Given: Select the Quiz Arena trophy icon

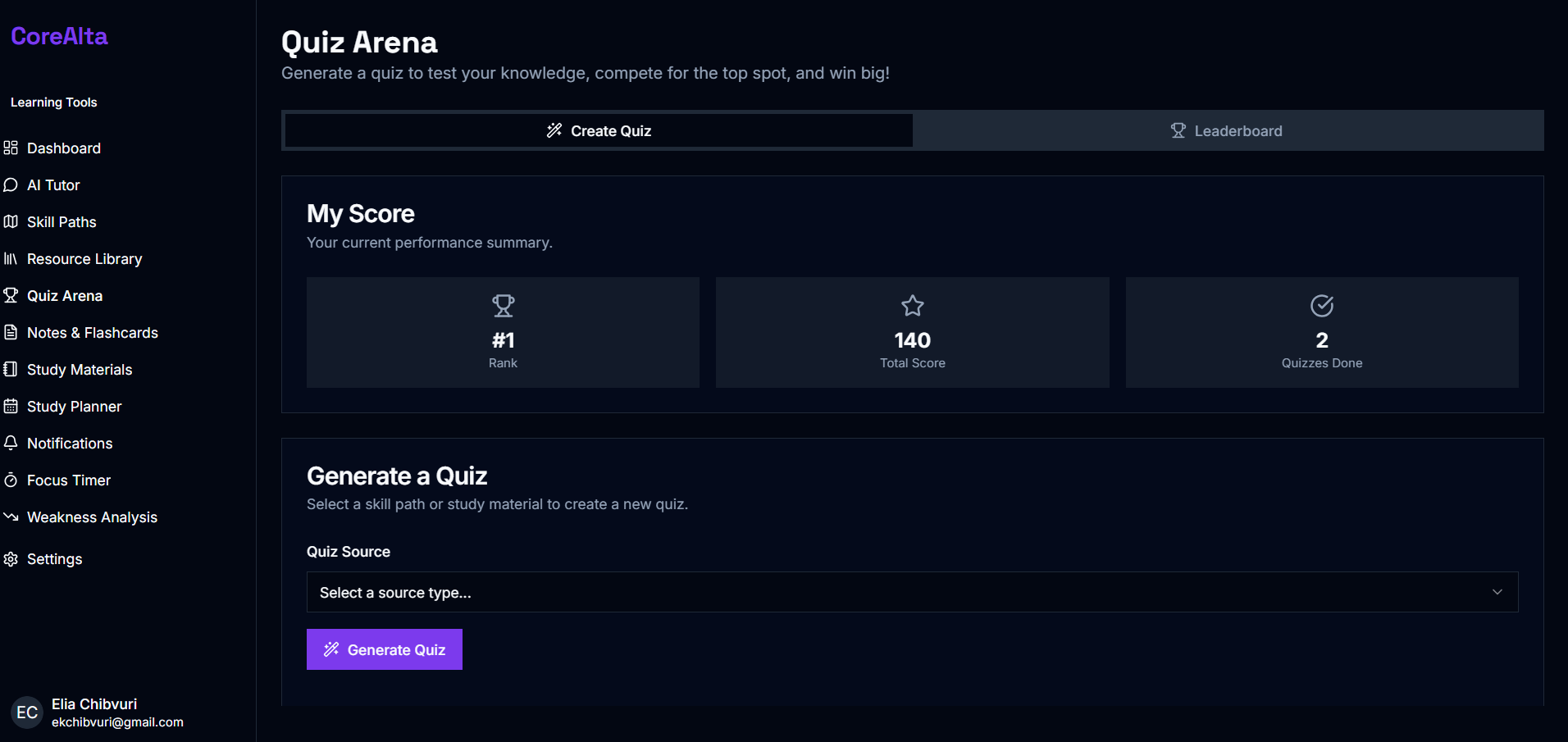Looking at the screenshot, I should 11,295.
